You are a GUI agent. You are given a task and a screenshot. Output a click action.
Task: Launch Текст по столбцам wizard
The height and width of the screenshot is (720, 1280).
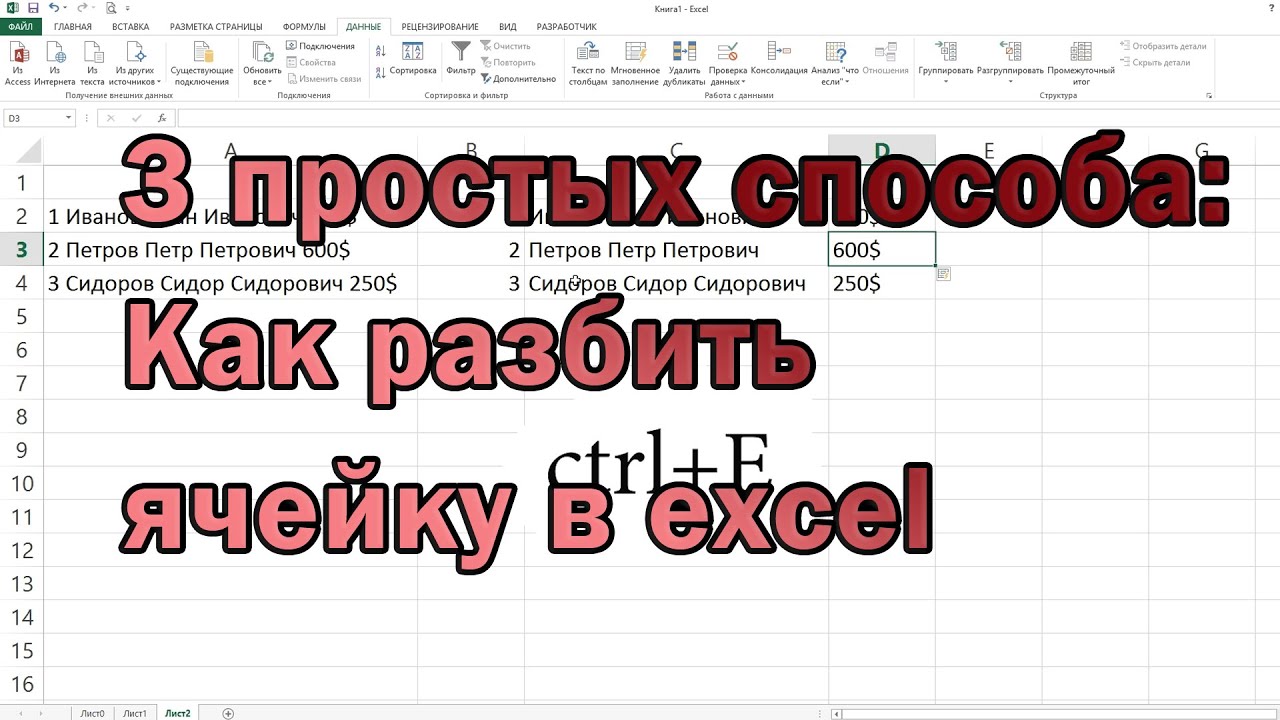pos(587,63)
